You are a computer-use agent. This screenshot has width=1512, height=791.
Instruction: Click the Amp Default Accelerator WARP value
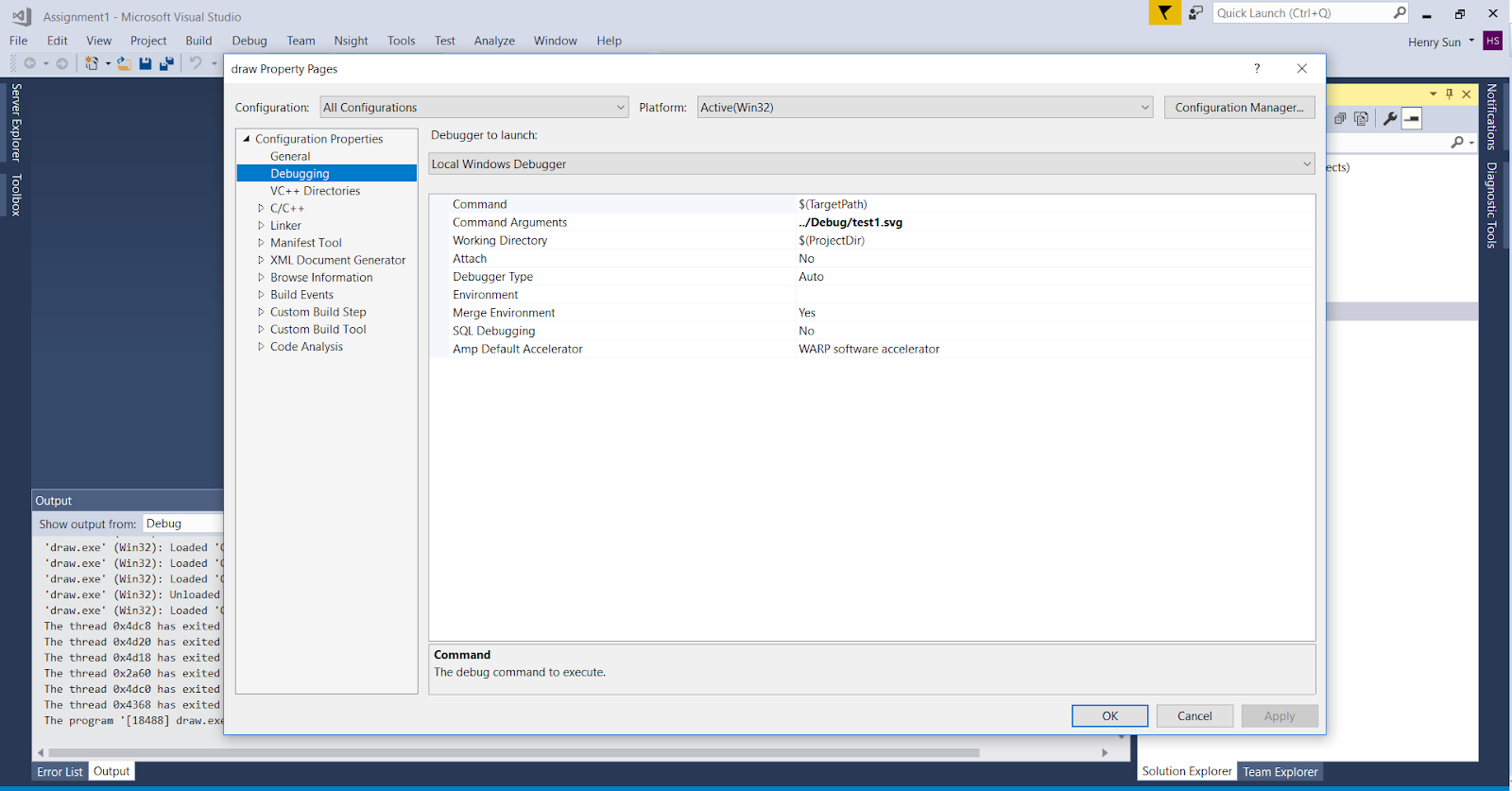tap(868, 349)
